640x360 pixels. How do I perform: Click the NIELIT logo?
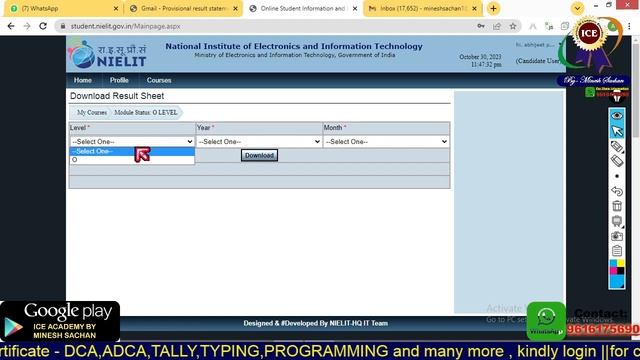(x=108, y=54)
